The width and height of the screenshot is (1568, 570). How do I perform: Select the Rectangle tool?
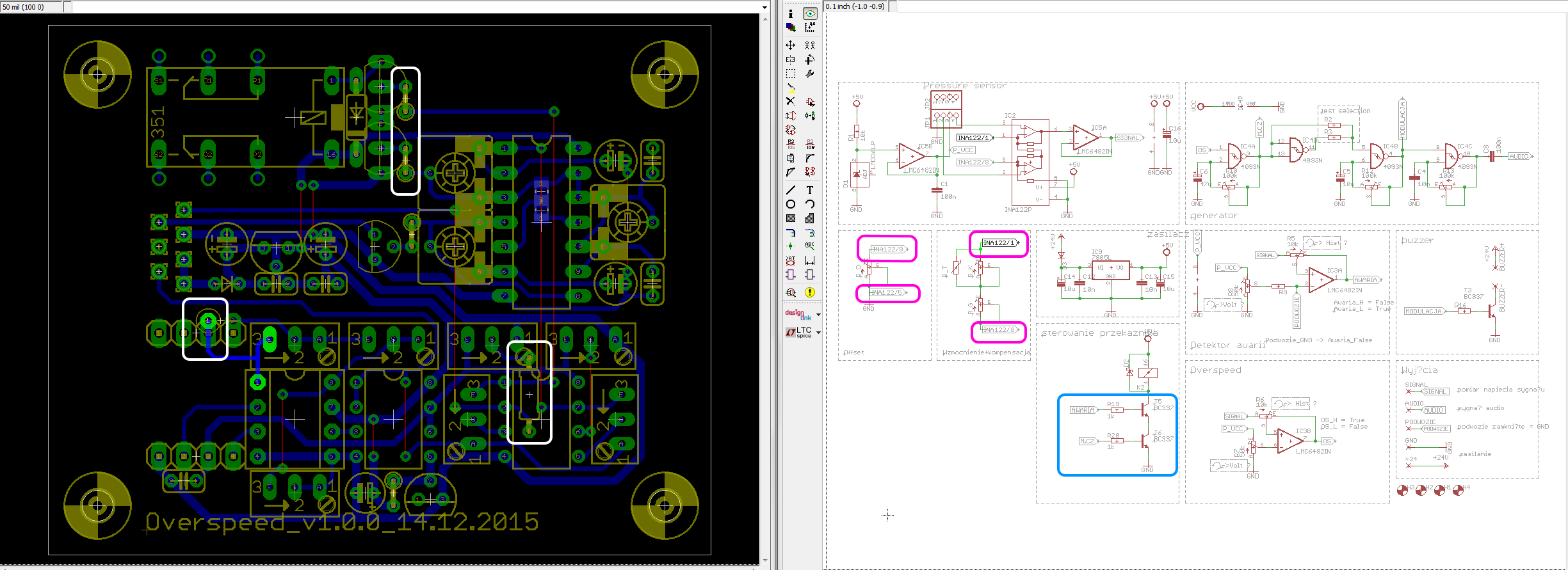pos(791,218)
